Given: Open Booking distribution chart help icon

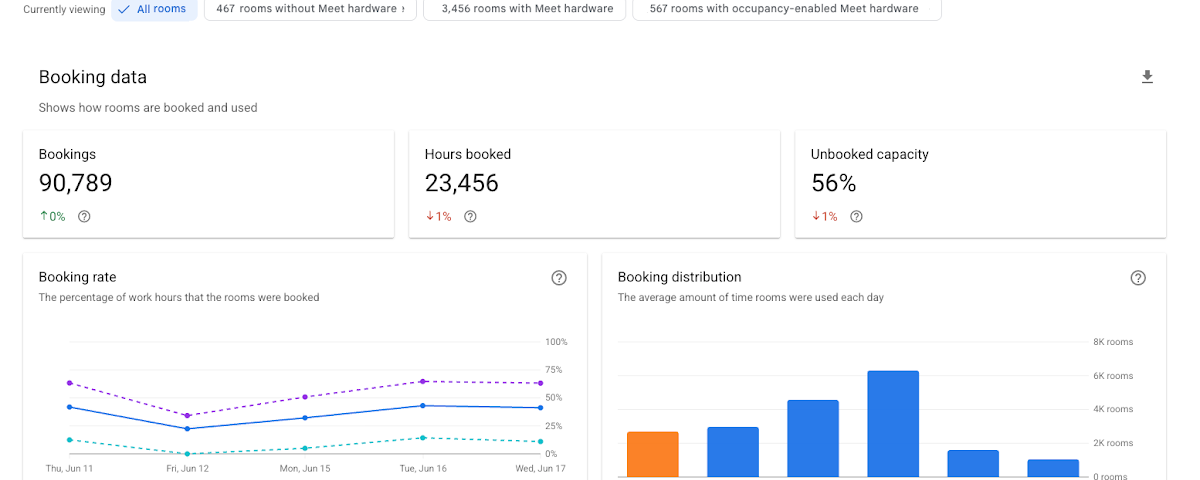Looking at the screenshot, I should click(1138, 278).
